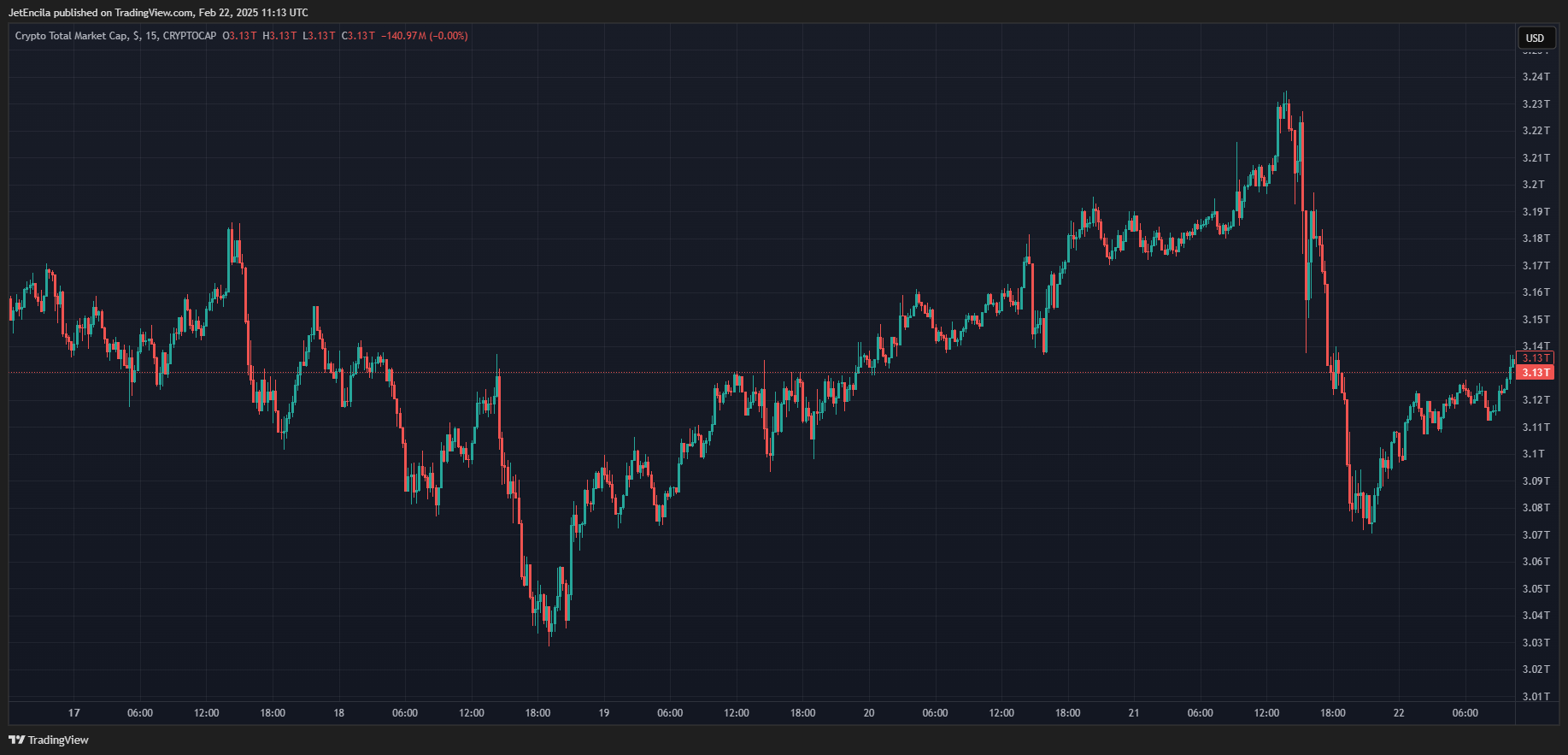Click the 3.24T price axis label
Viewport: 1568px width, 755px height.
click(x=1536, y=77)
